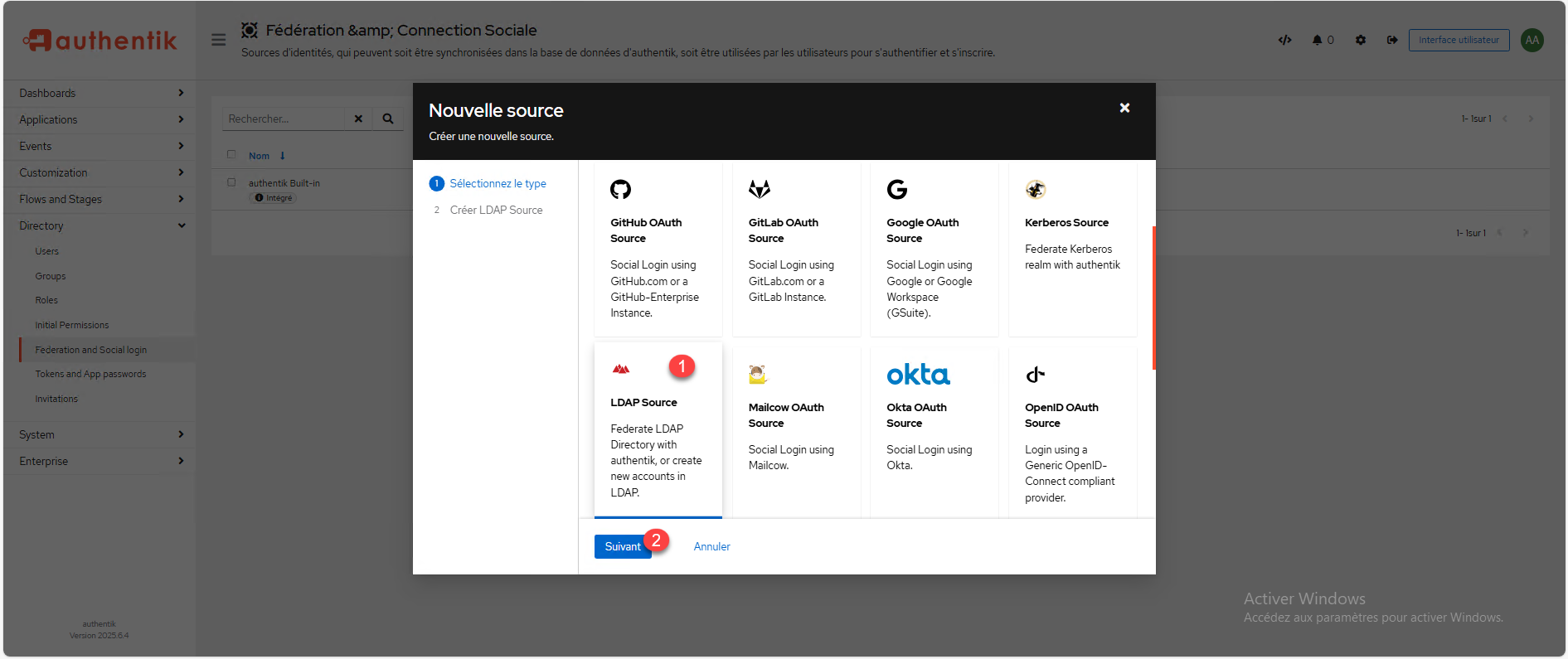Open notifications bell icon
The height and width of the screenshot is (659, 1568).
coord(1317,40)
